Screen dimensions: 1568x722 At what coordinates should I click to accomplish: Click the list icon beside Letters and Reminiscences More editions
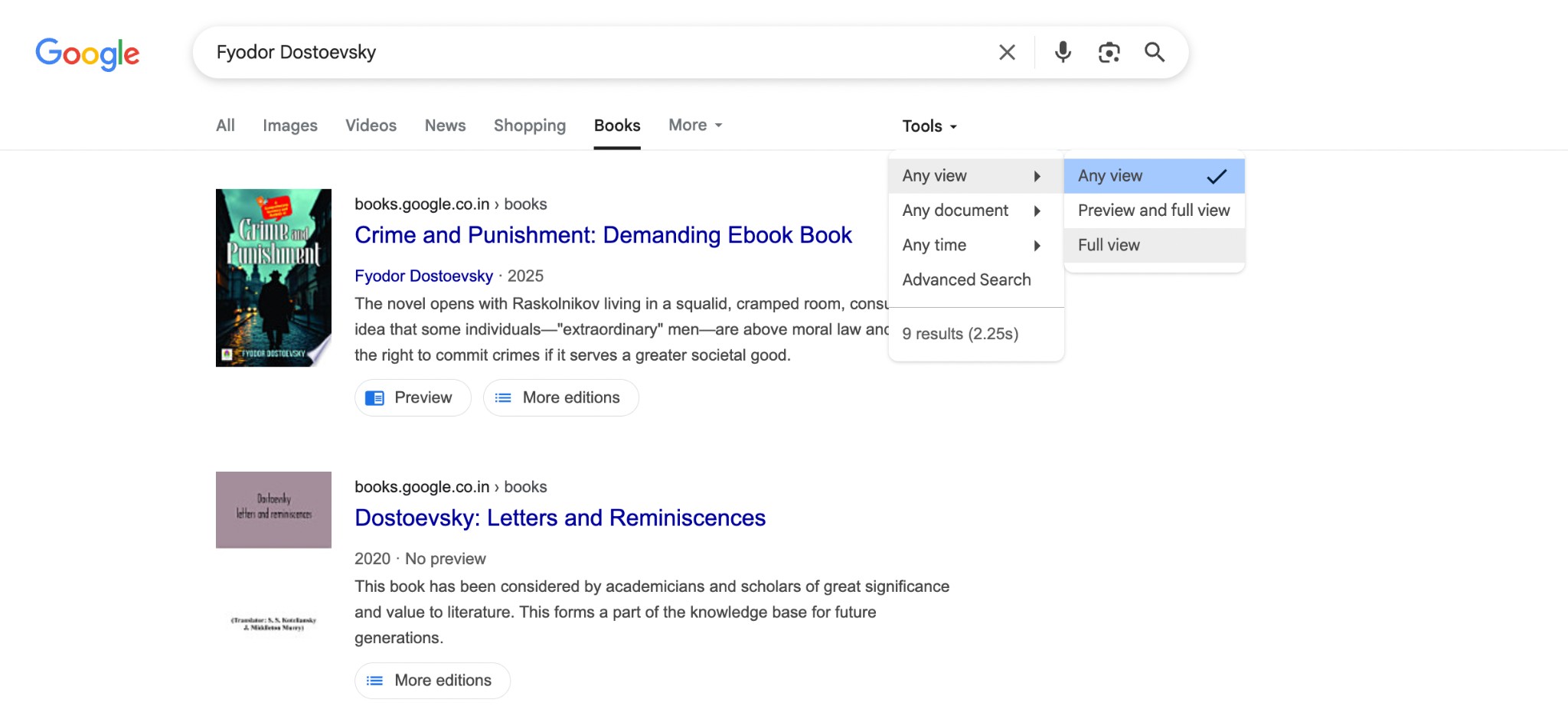point(374,681)
